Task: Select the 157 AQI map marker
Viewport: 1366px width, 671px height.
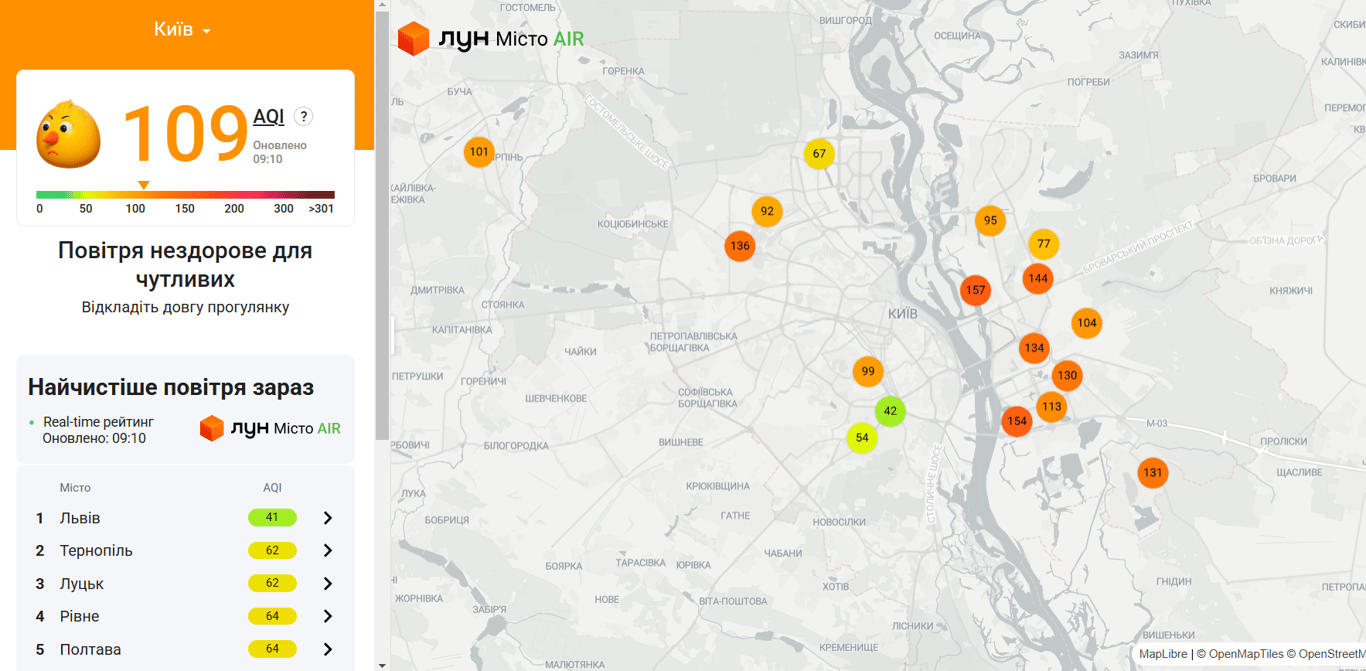Action: click(975, 290)
